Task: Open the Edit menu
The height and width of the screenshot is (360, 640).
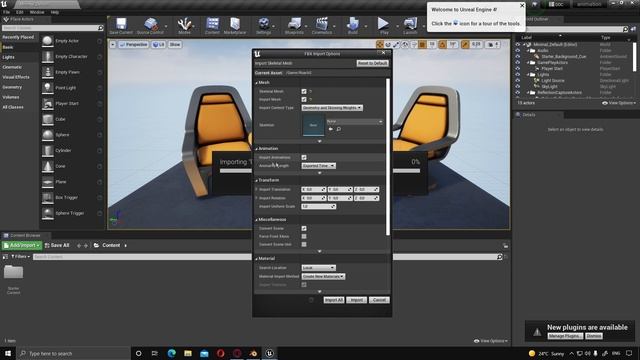Action: point(20,12)
